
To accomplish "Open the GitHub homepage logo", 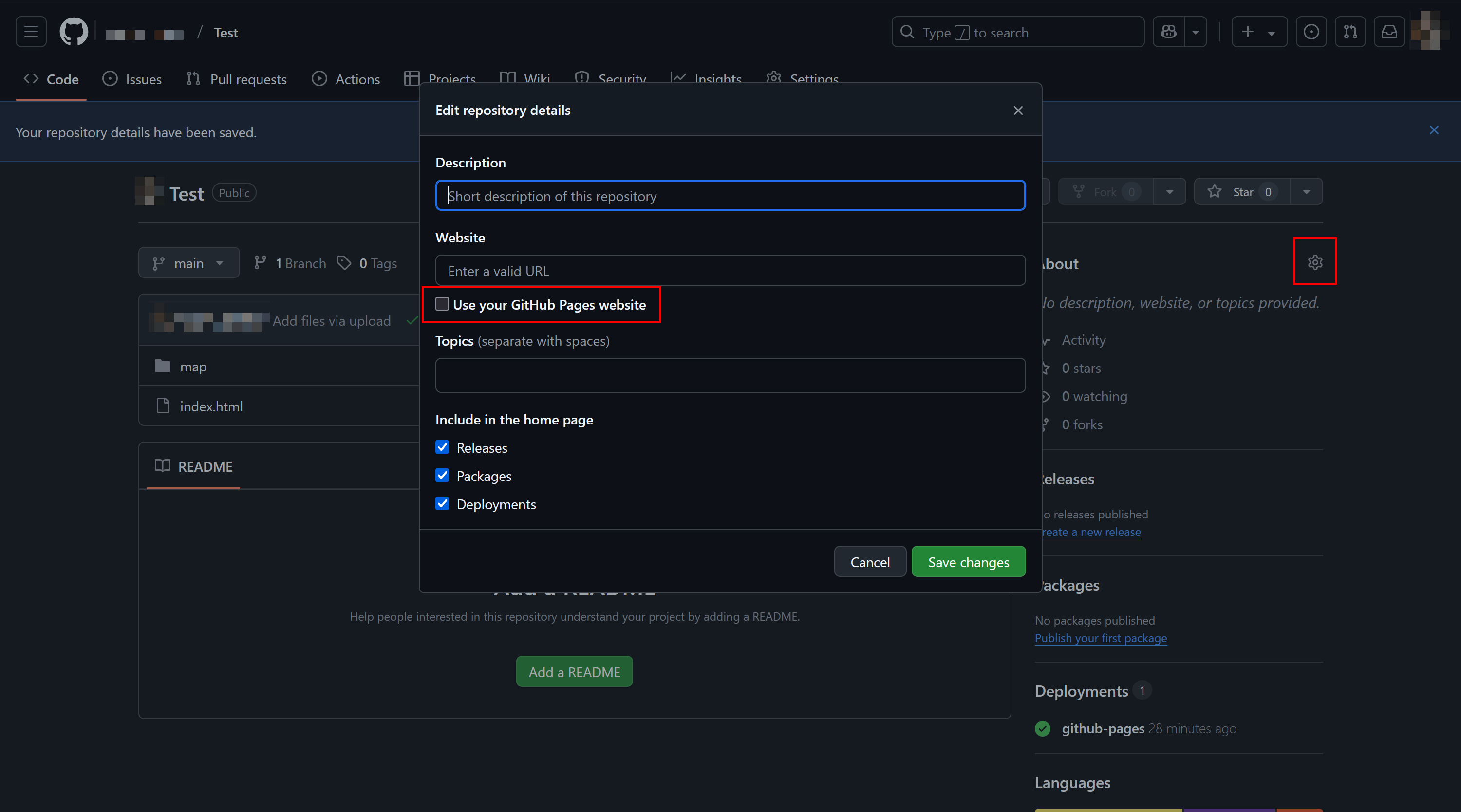I will 74,32.
